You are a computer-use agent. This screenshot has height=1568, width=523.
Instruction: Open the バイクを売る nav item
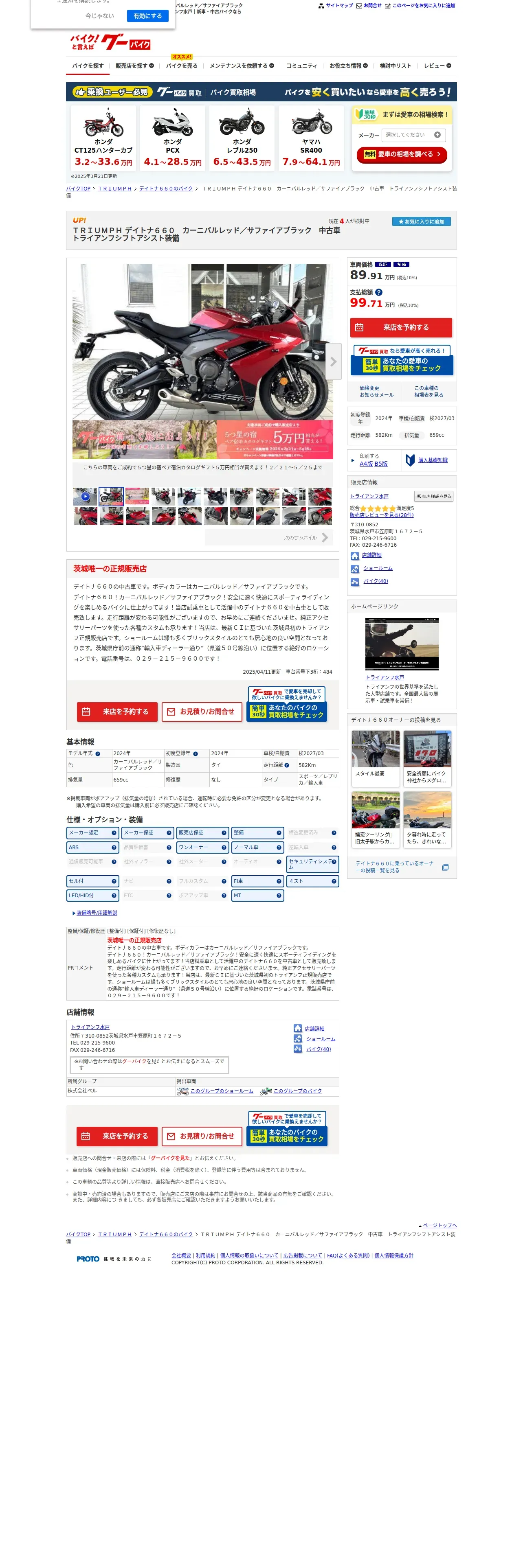(x=181, y=66)
